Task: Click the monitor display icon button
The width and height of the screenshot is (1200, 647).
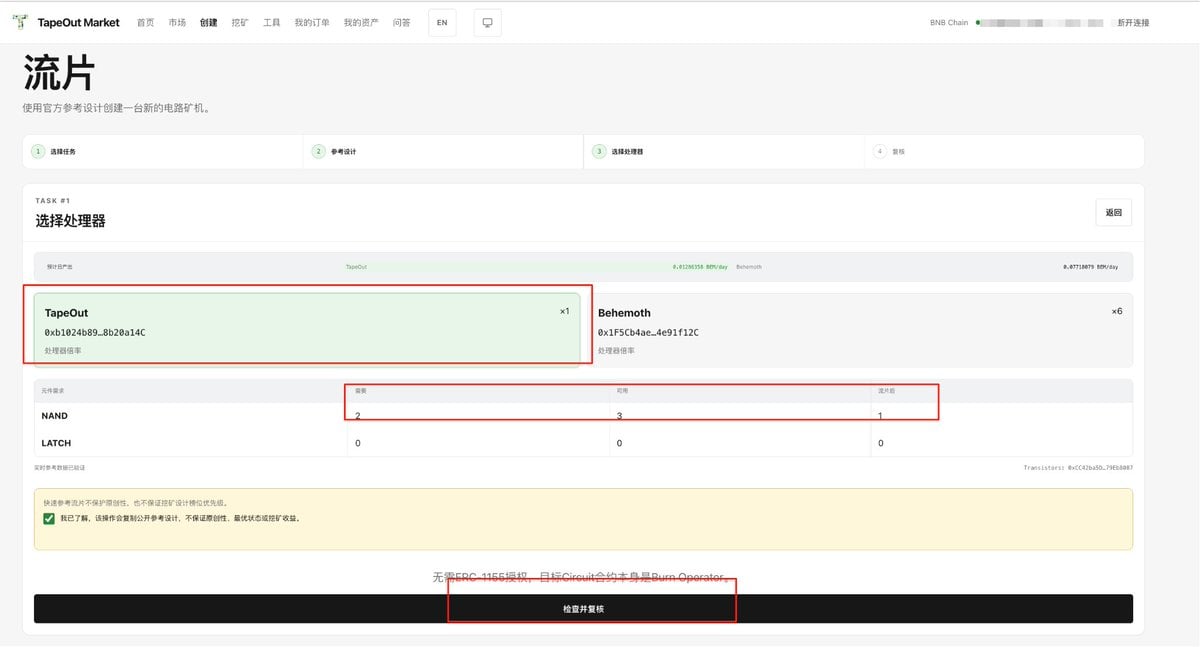Action: 488,23
